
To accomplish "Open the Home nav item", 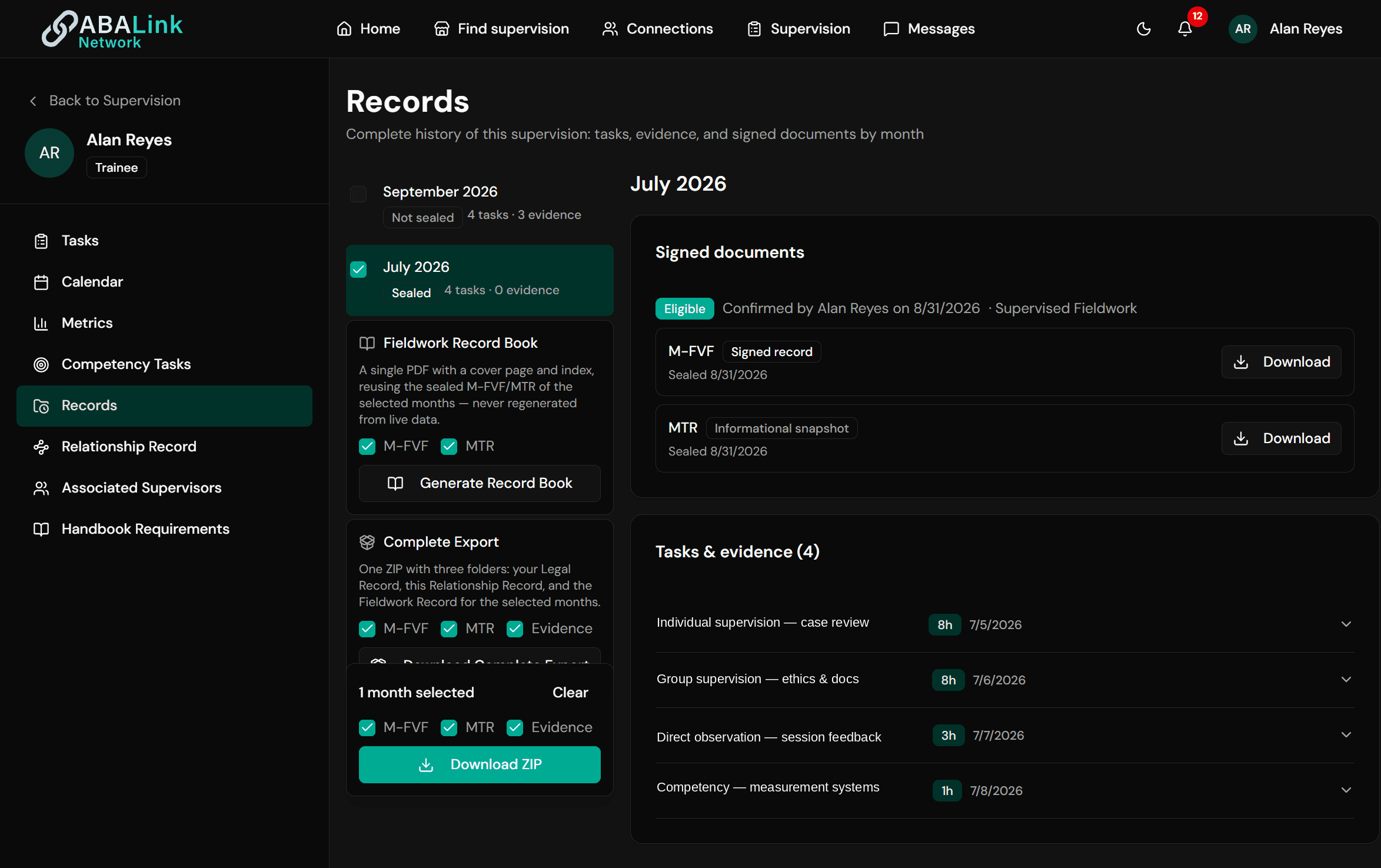I will click(x=368, y=29).
